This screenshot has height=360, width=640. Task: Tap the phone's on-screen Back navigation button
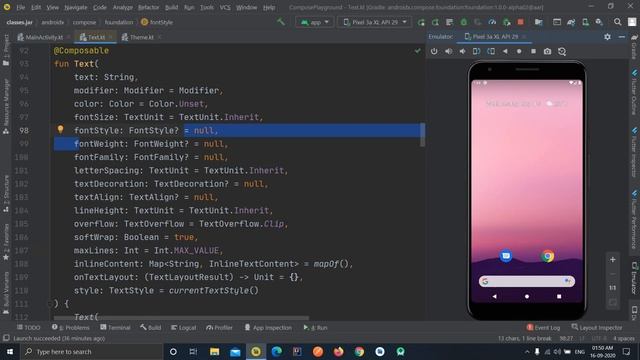click(x=495, y=296)
